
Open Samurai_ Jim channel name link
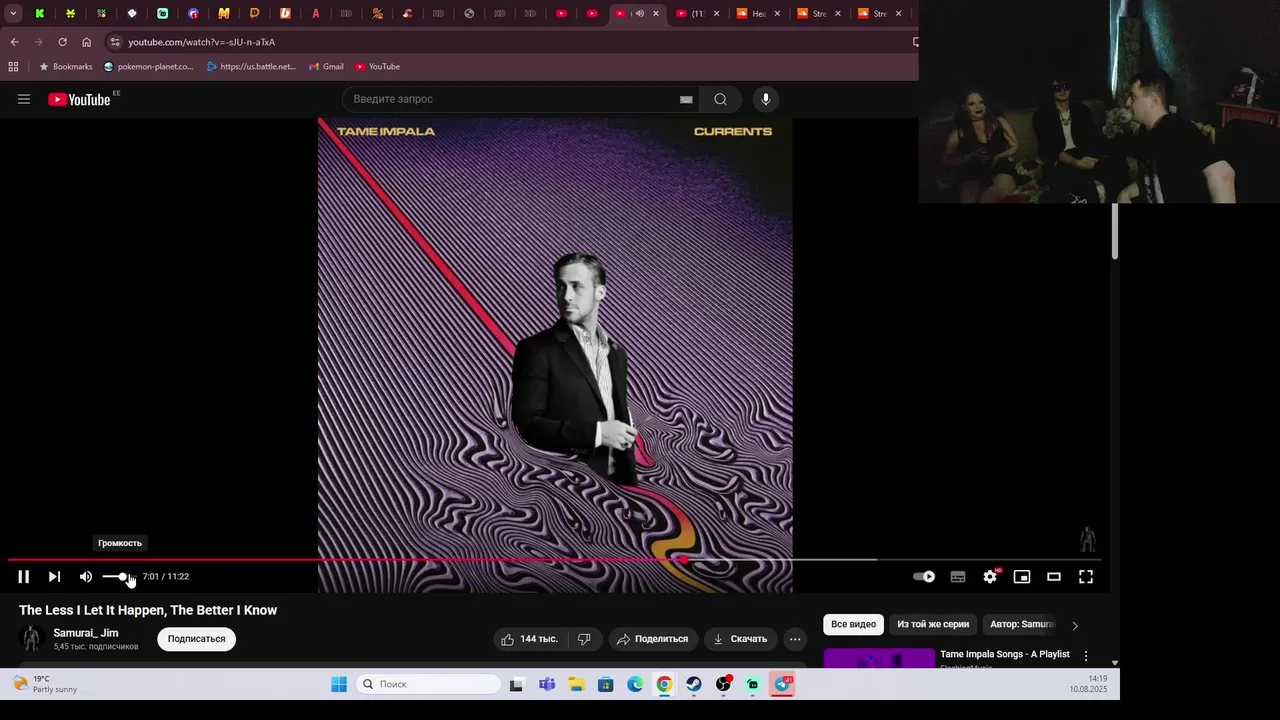(86, 633)
